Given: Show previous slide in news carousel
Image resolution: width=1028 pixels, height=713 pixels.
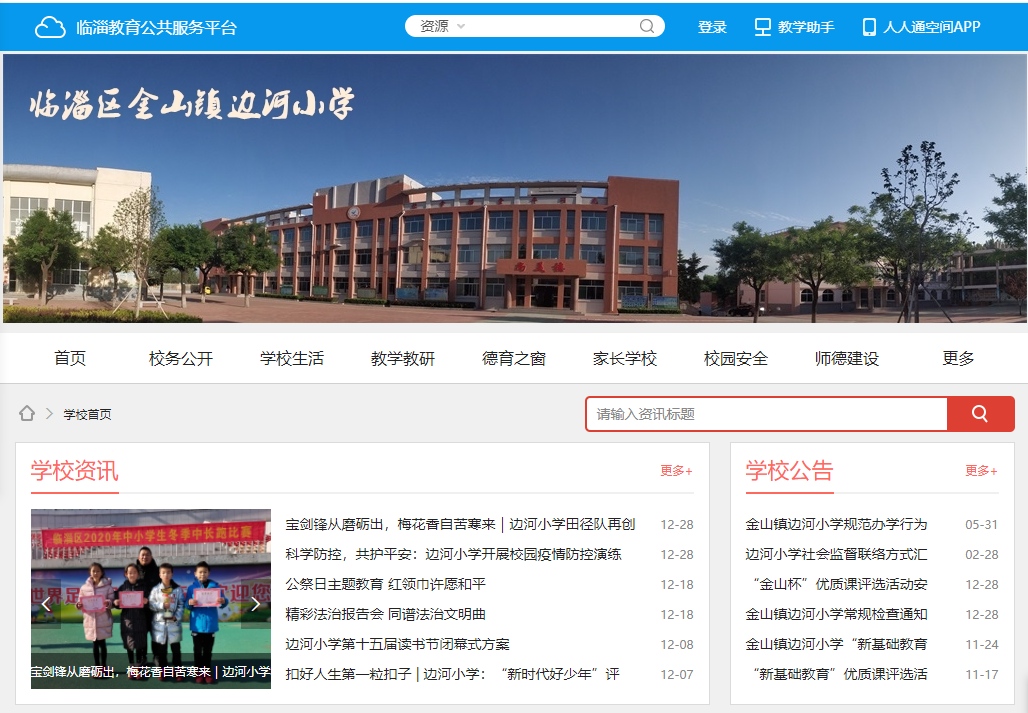Looking at the screenshot, I should [46, 603].
